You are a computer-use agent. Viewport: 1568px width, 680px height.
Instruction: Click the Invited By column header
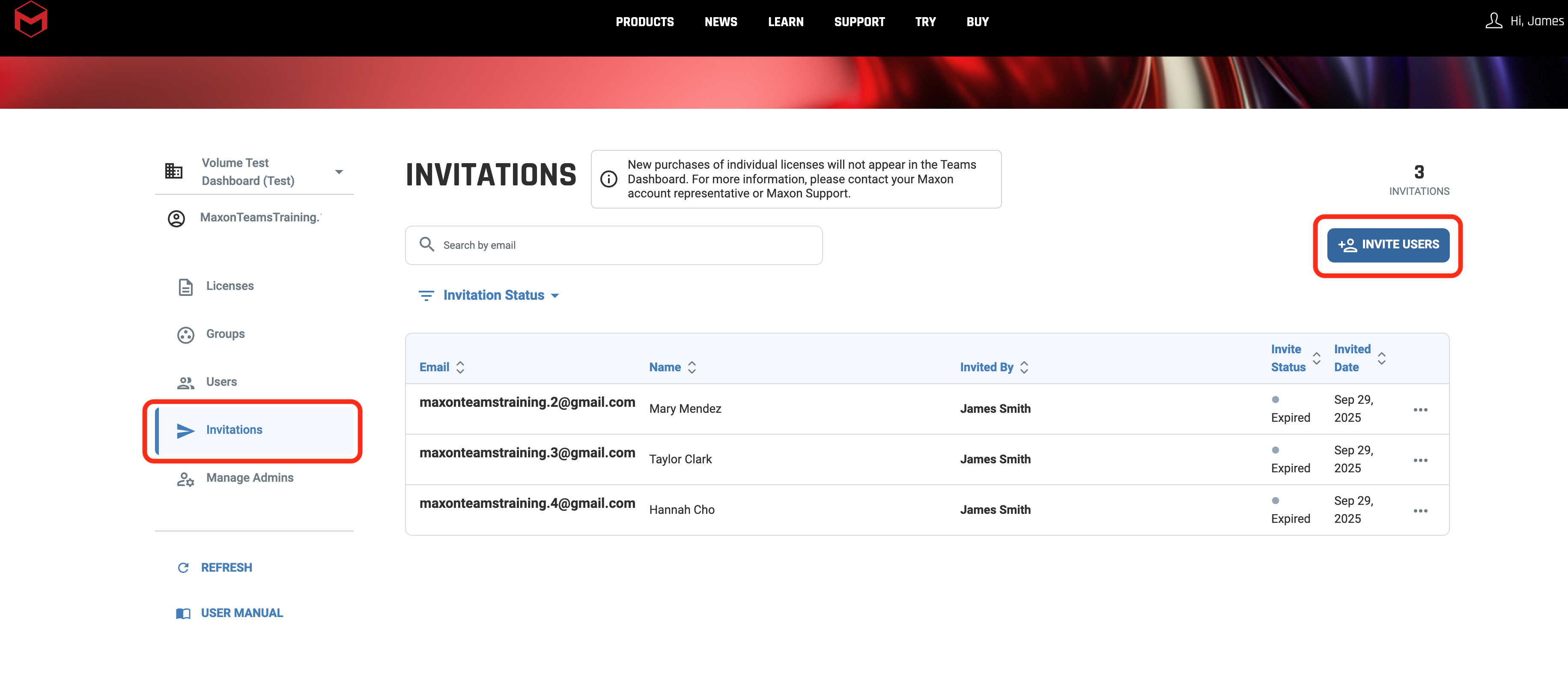point(986,367)
